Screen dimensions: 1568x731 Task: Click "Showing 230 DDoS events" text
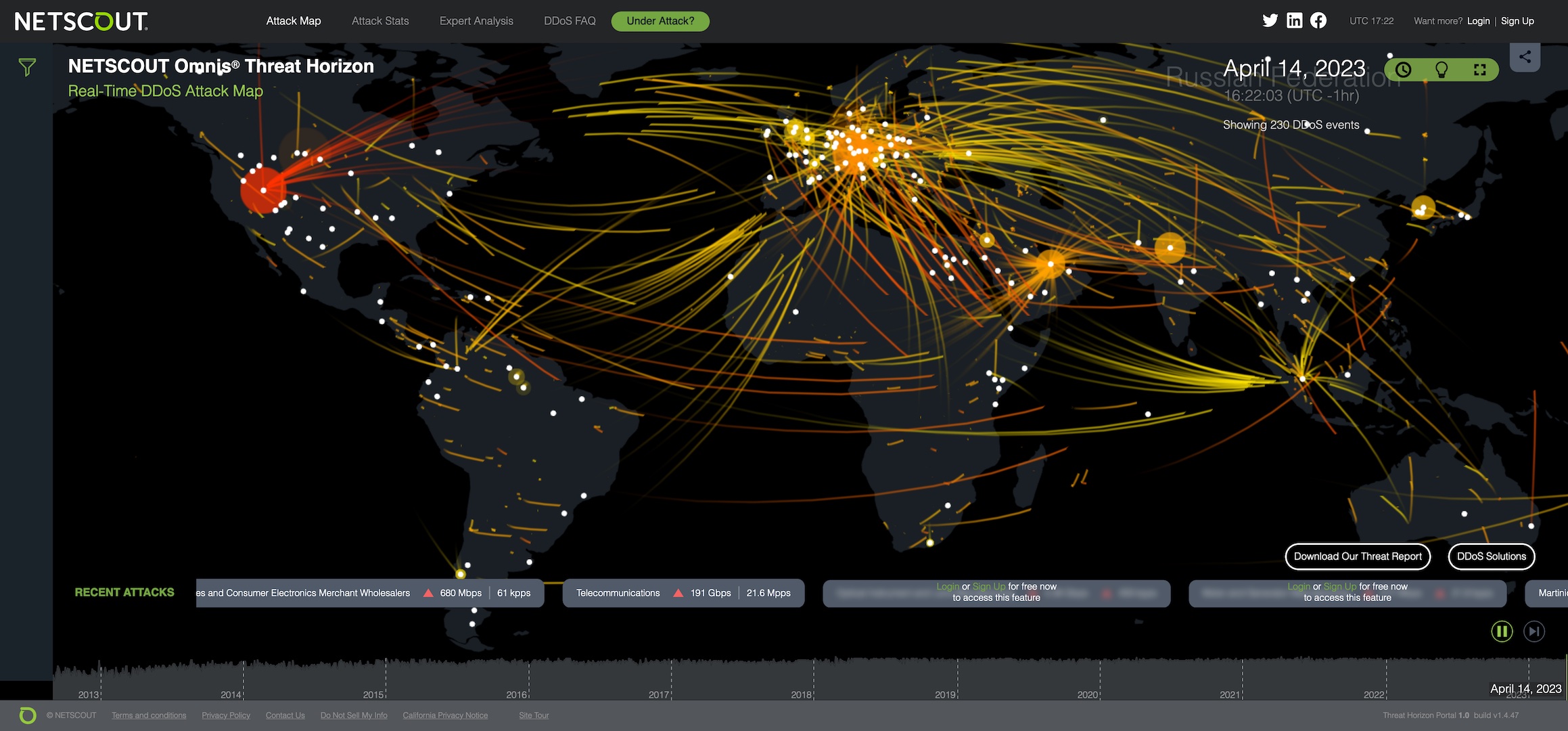click(x=1291, y=125)
